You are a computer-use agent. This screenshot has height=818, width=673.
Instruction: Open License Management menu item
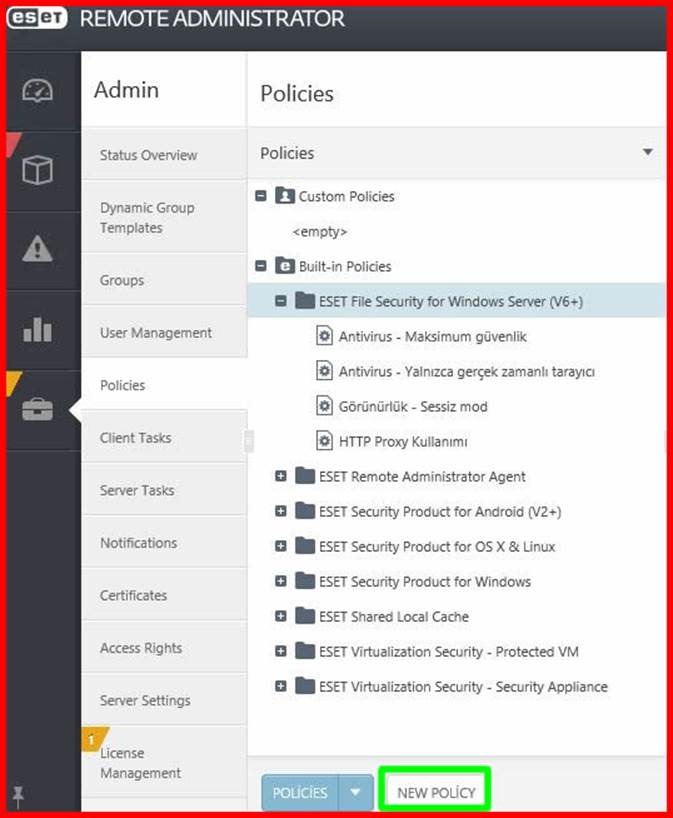point(164,763)
